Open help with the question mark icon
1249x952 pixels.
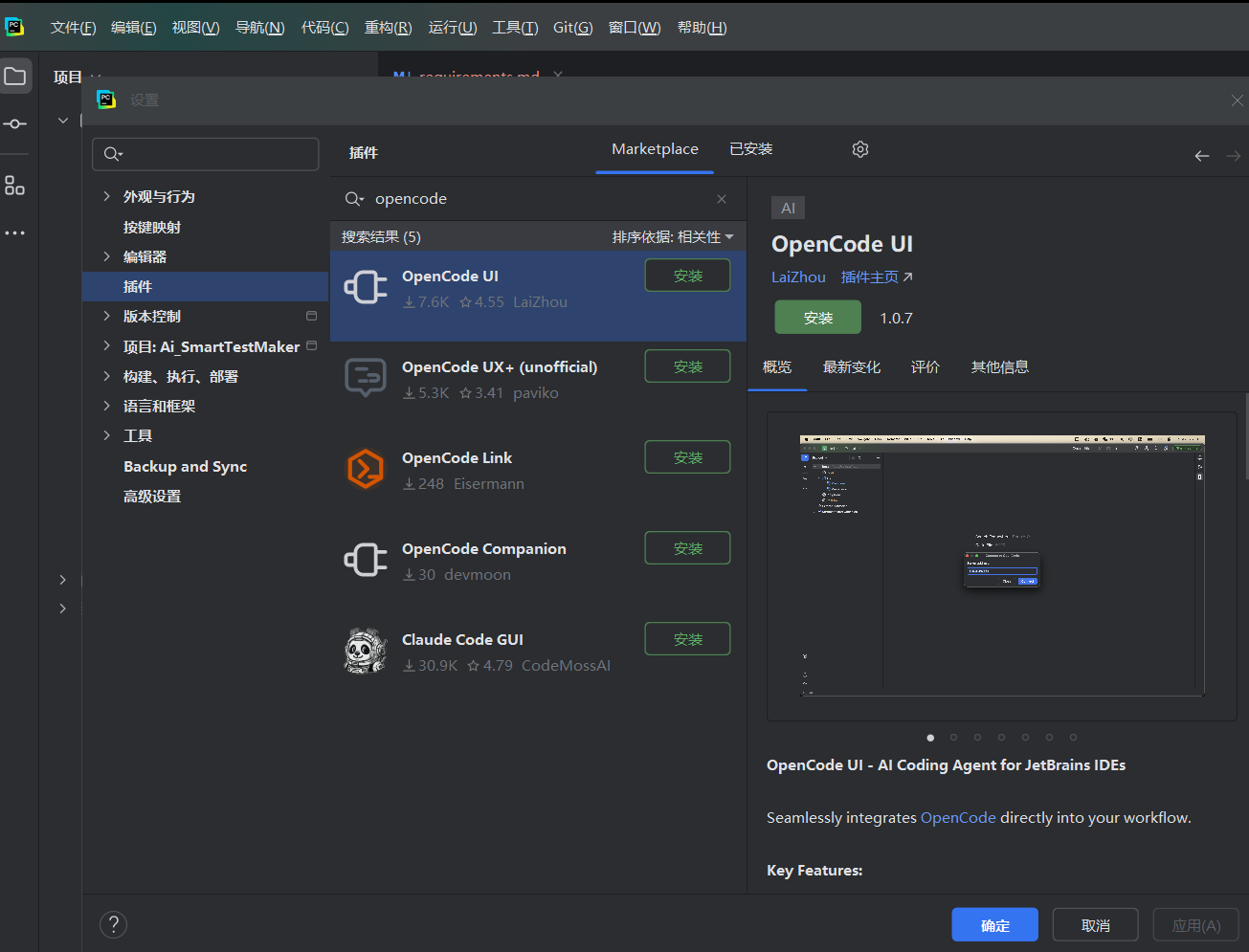pyautogui.click(x=113, y=924)
